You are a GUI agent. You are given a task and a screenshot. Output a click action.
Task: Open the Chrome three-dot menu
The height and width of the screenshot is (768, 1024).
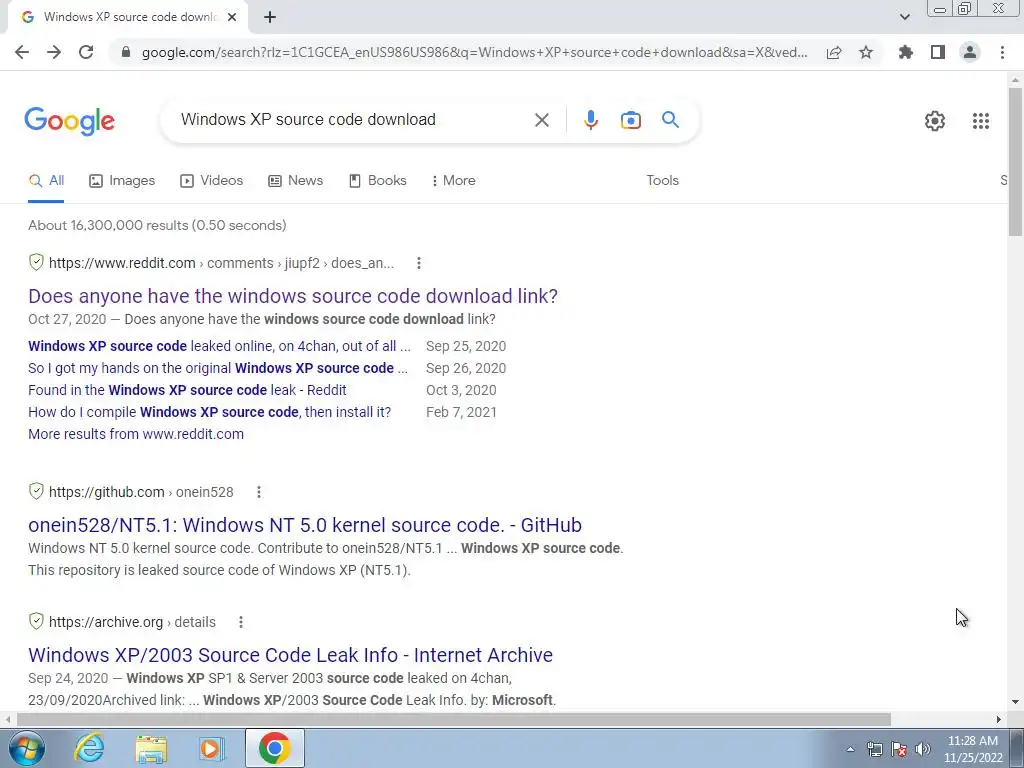[1002, 52]
